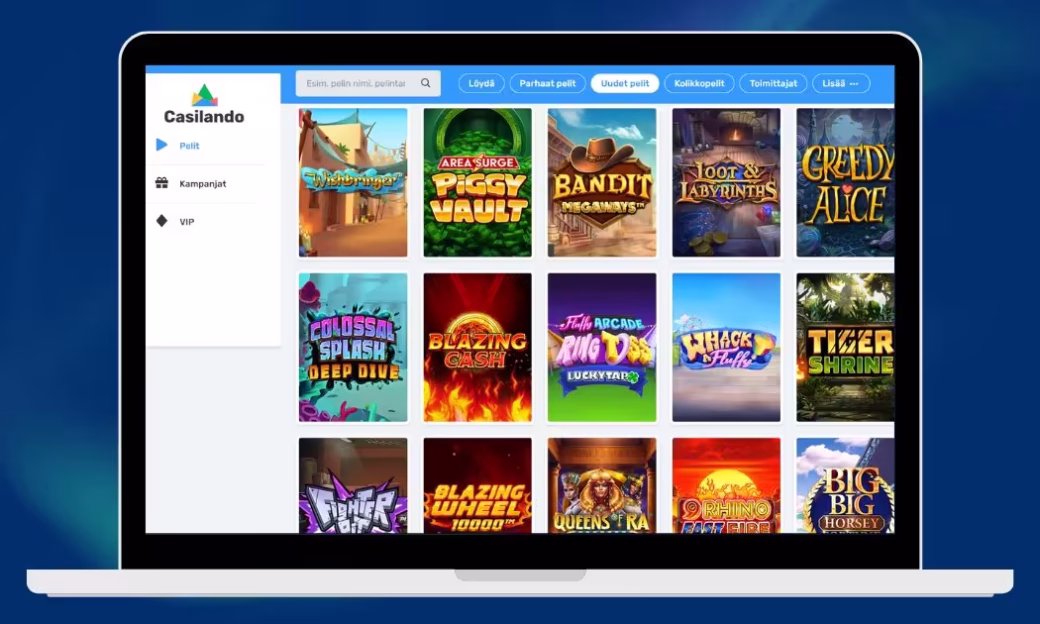Open the Bandit Megaways game tile

(602, 182)
